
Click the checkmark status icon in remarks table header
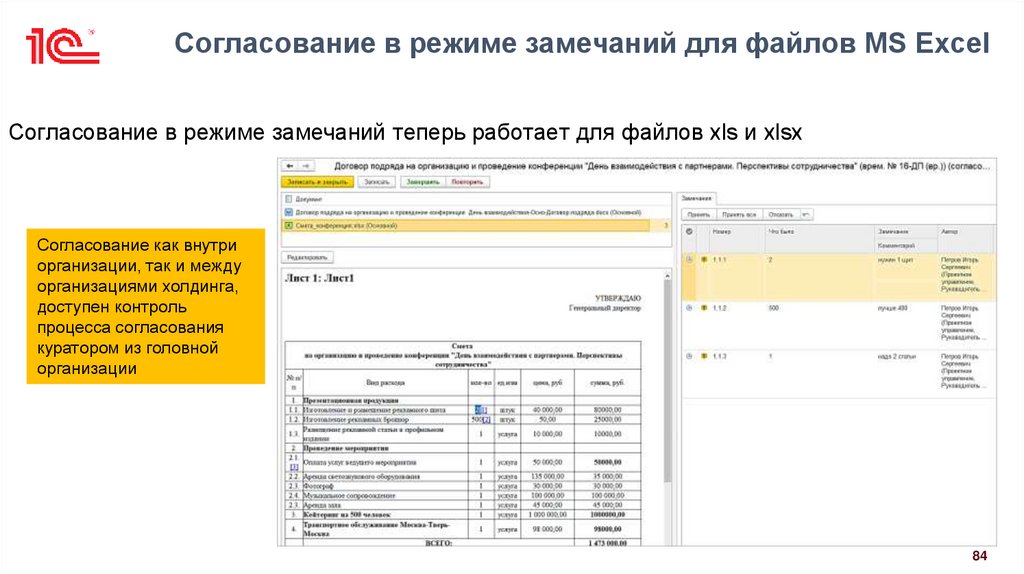click(689, 231)
